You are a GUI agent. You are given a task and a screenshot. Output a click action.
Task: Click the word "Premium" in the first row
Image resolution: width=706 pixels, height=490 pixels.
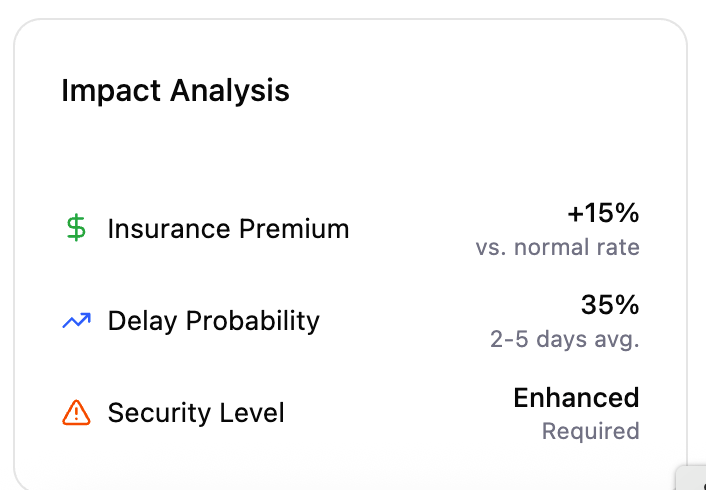294,229
